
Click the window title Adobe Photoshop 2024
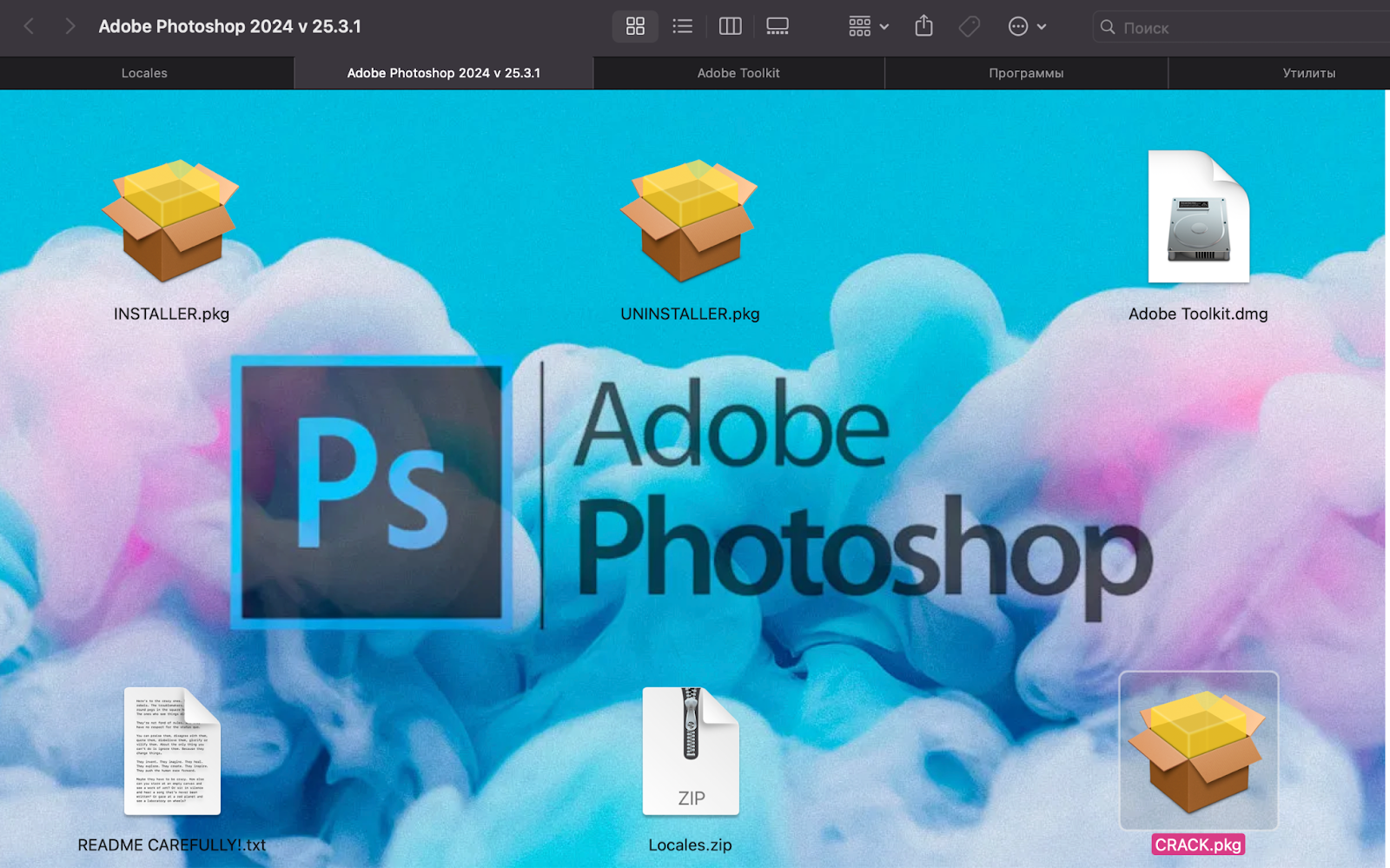coord(229,26)
